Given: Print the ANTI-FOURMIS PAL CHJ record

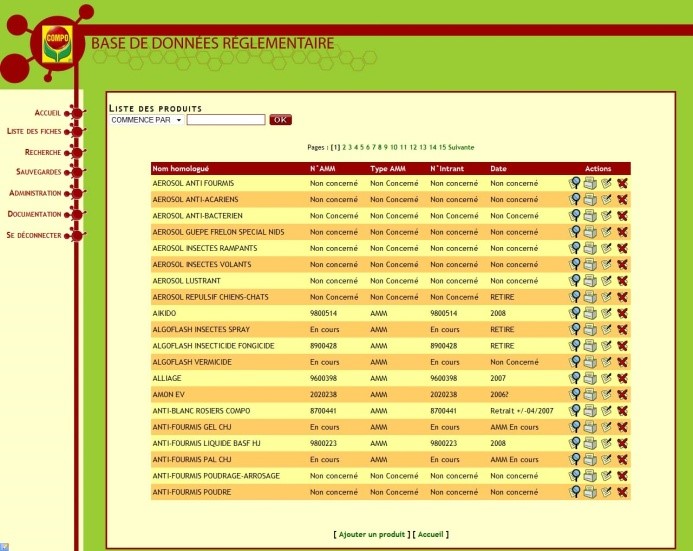Looking at the screenshot, I should point(590,459).
